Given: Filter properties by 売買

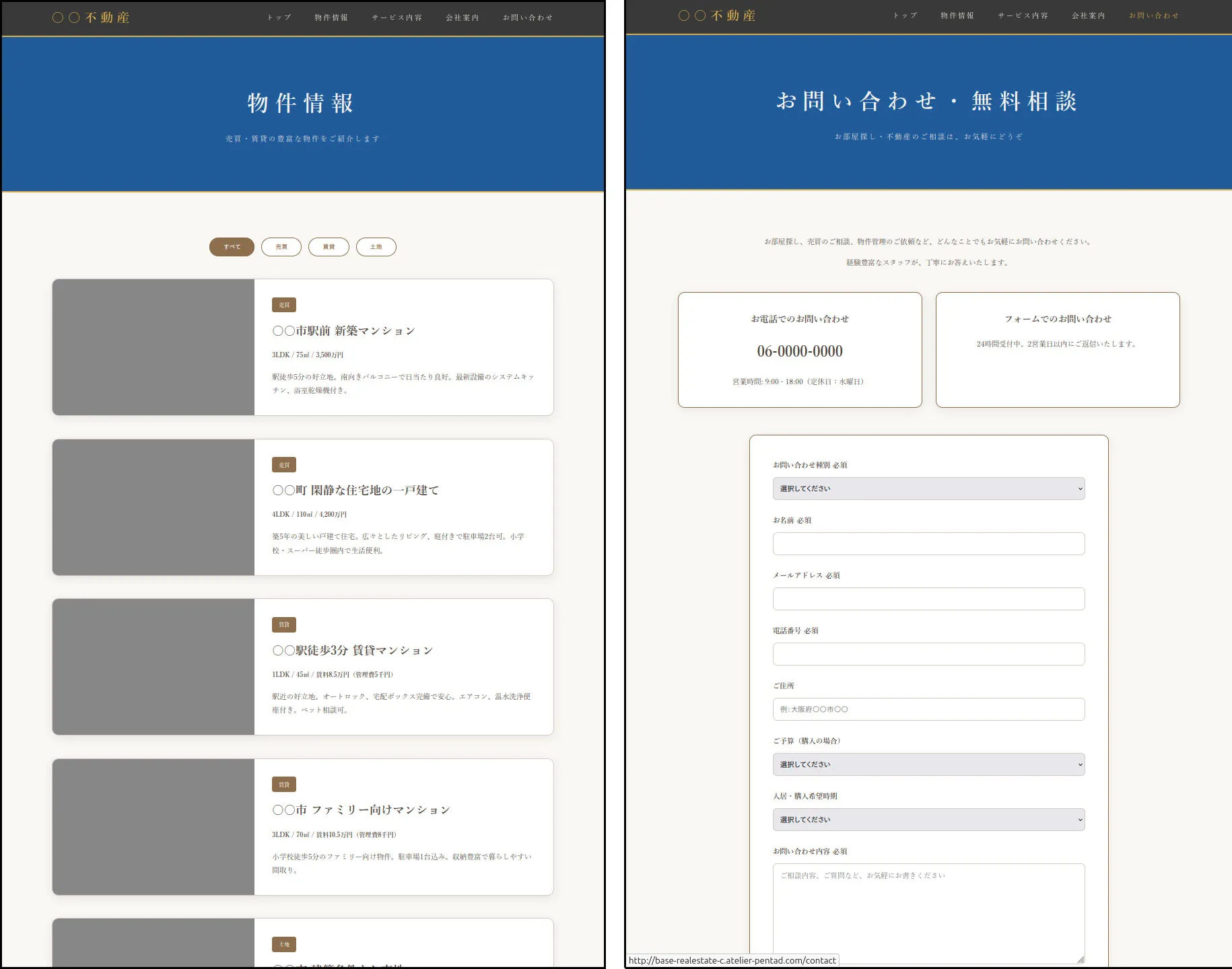Looking at the screenshot, I should [281, 247].
